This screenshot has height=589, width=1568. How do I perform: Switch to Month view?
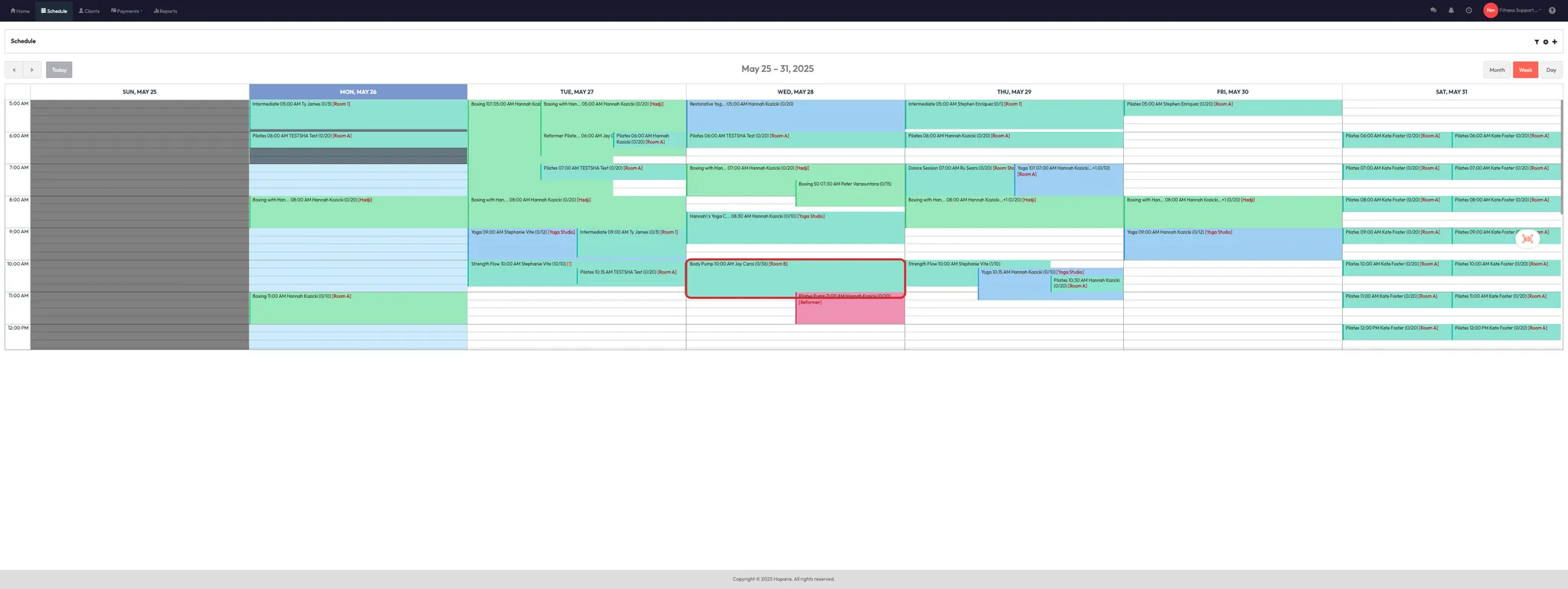(x=1497, y=70)
